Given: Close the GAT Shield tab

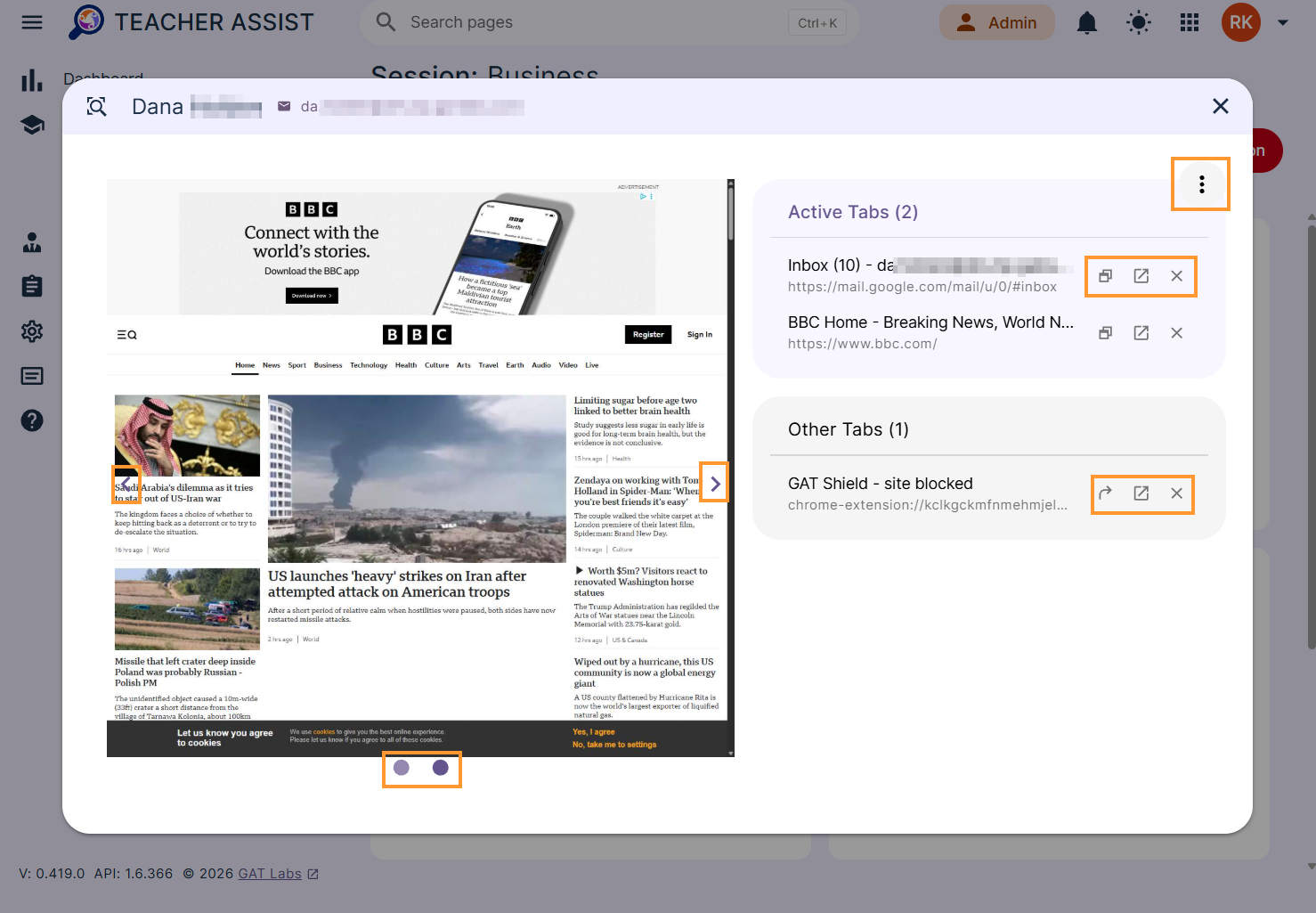Looking at the screenshot, I should (1176, 493).
